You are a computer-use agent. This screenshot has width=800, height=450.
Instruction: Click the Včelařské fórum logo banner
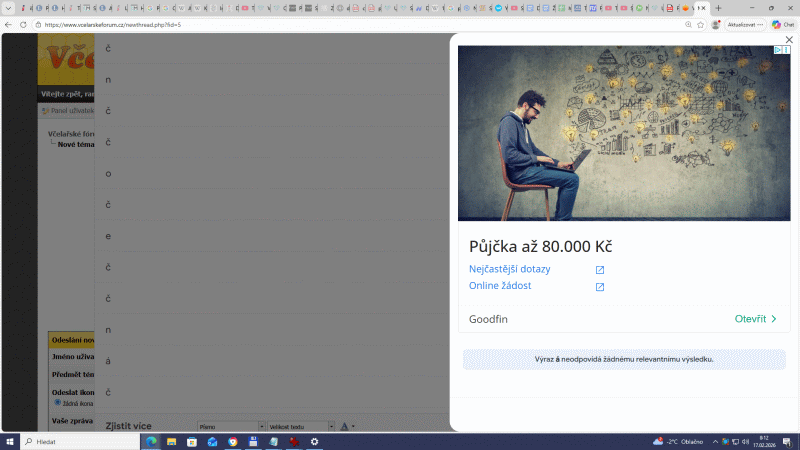click(66, 59)
